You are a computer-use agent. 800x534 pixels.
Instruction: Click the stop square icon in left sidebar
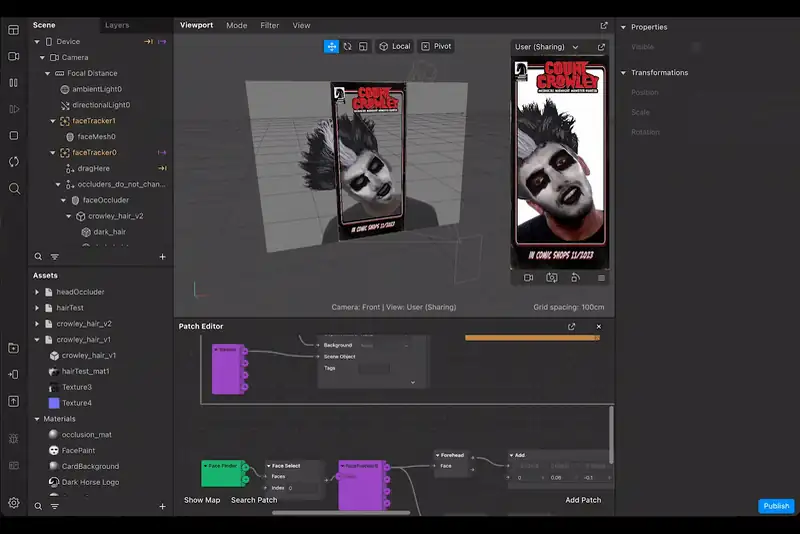(x=14, y=136)
